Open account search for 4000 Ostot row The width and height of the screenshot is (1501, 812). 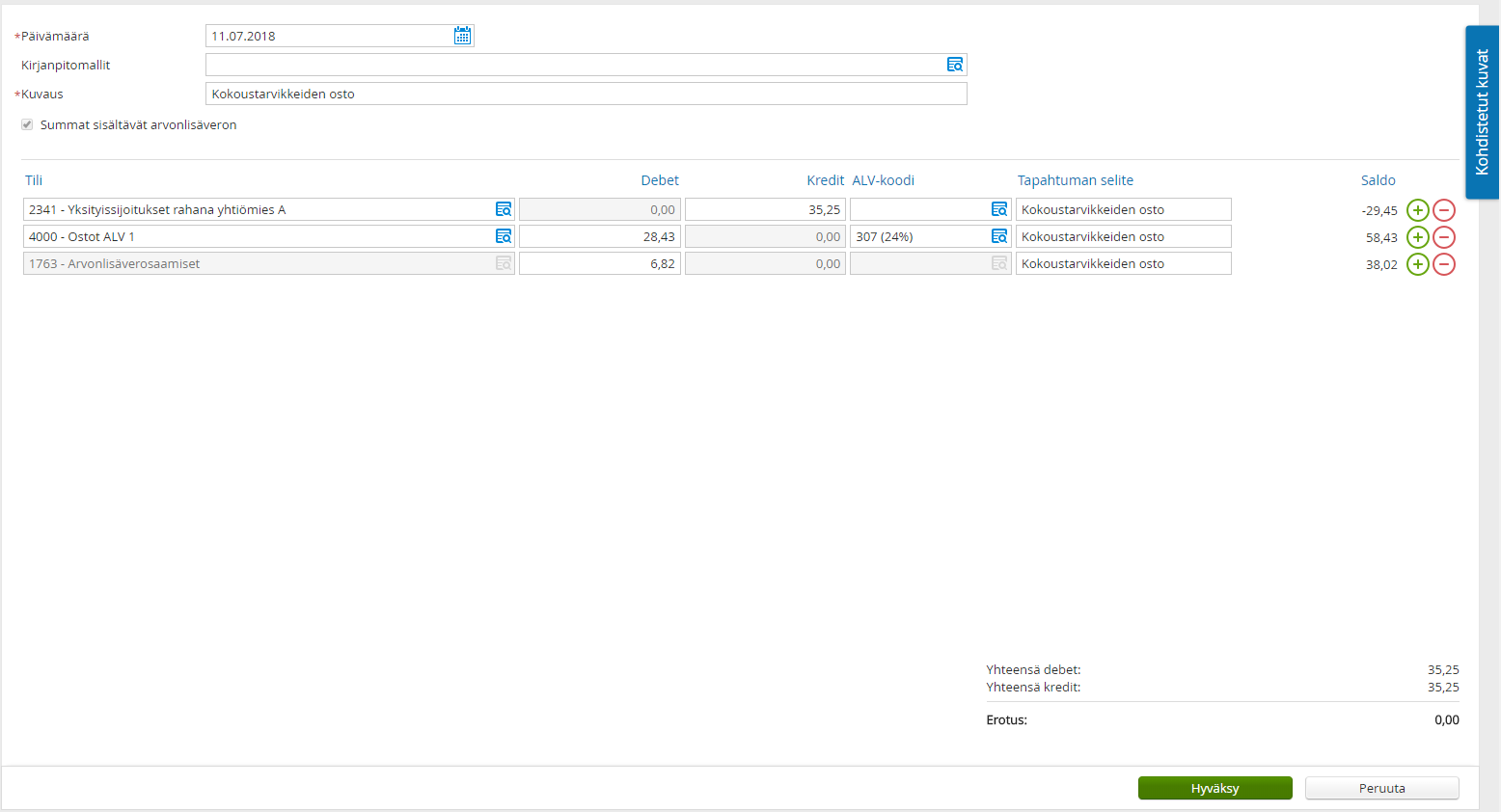pyautogui.click(x=504, y=236)
